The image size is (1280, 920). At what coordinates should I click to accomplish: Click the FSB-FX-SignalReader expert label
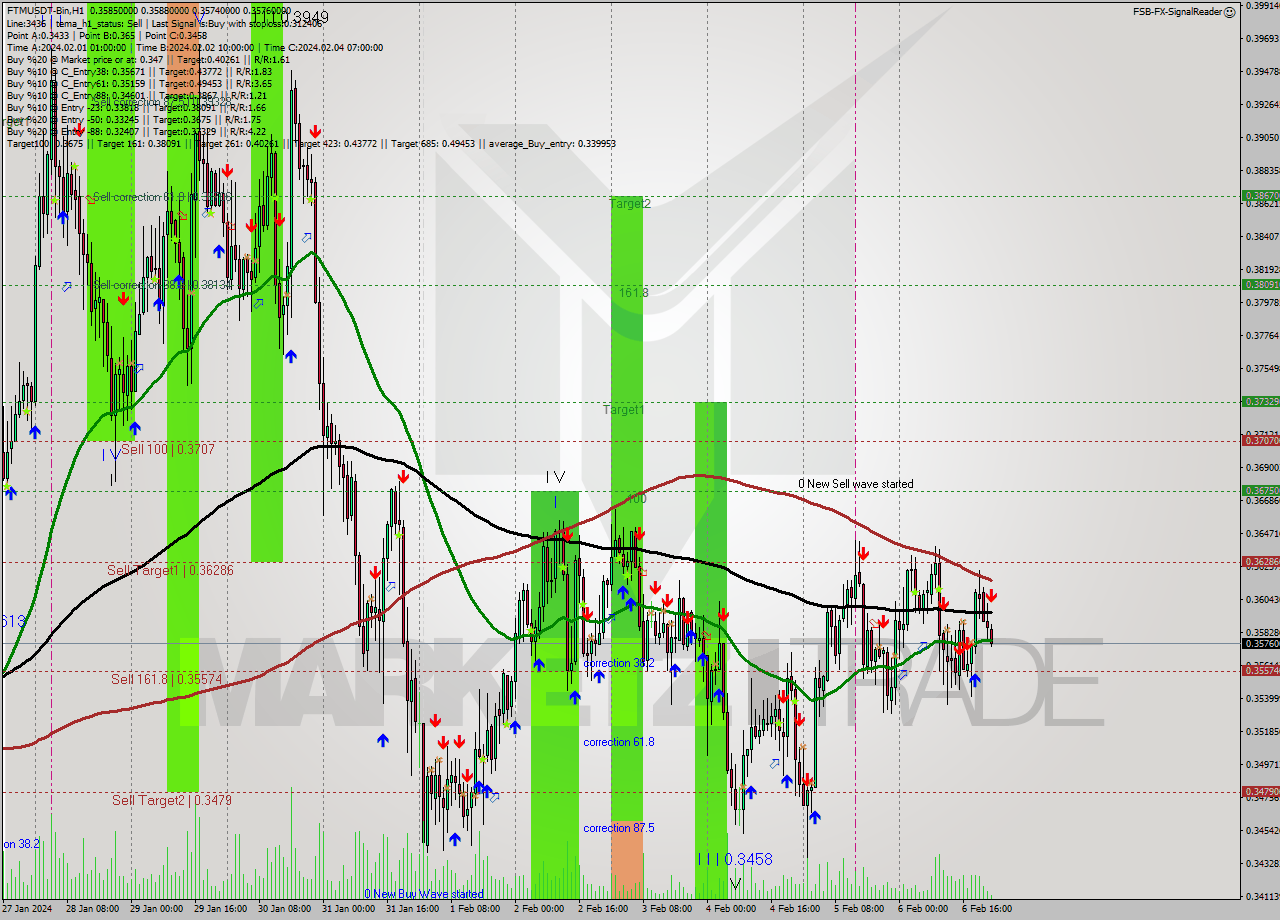coord(1184,12)
